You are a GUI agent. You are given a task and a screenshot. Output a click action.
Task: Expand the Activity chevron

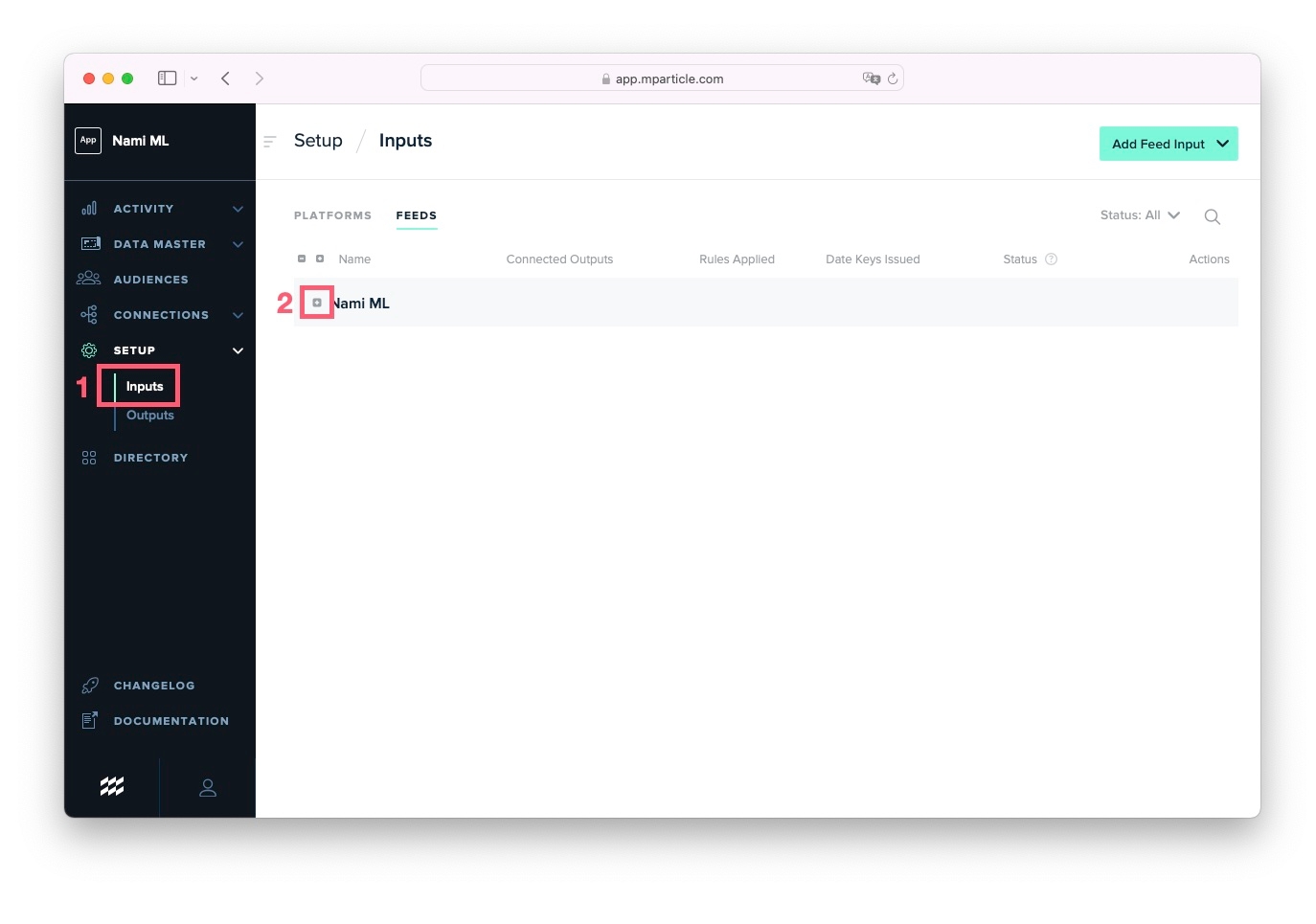click(238, 209)
